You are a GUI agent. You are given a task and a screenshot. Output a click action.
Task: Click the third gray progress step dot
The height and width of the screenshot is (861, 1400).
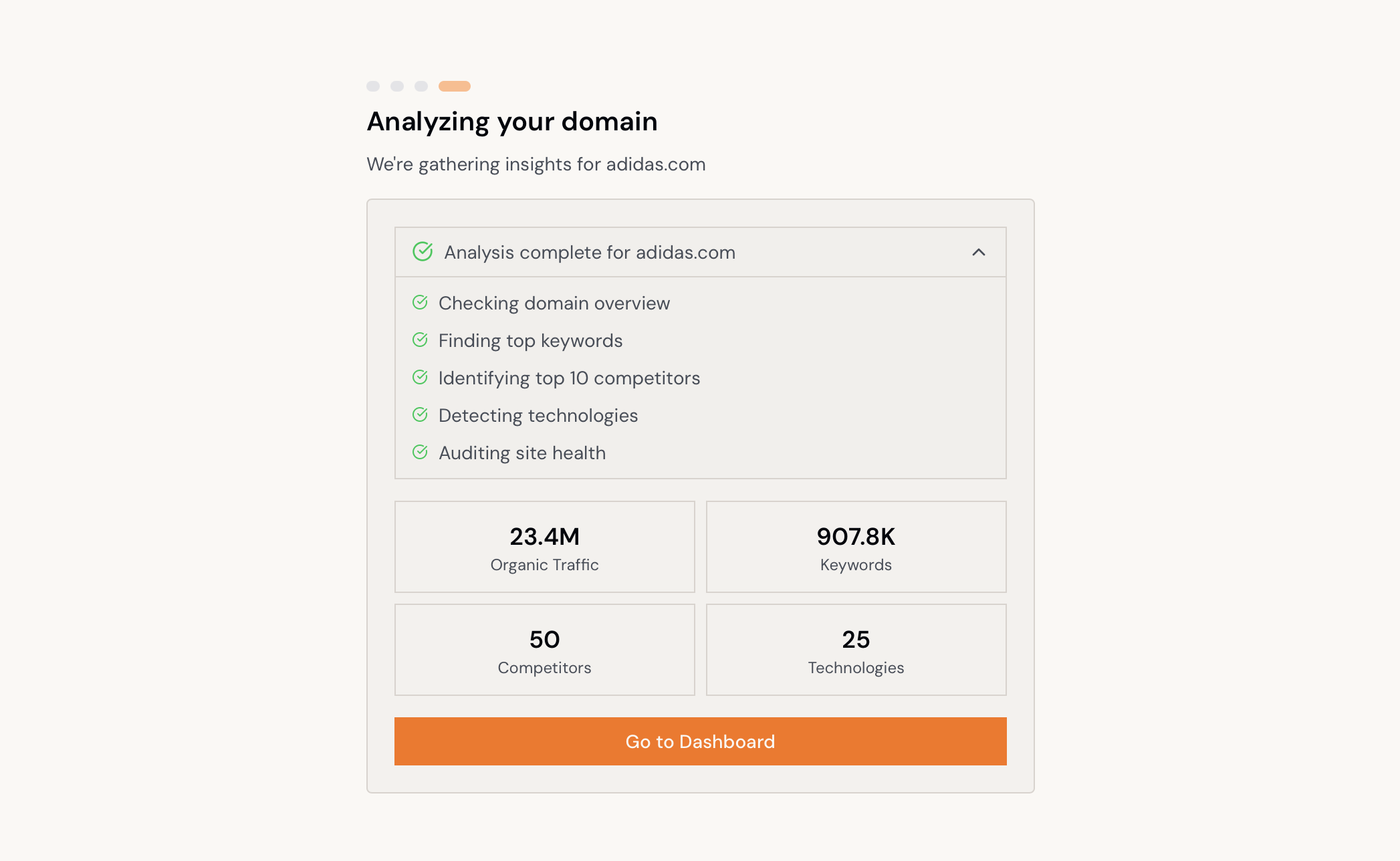pyautogui.click(x=421, y=86)
